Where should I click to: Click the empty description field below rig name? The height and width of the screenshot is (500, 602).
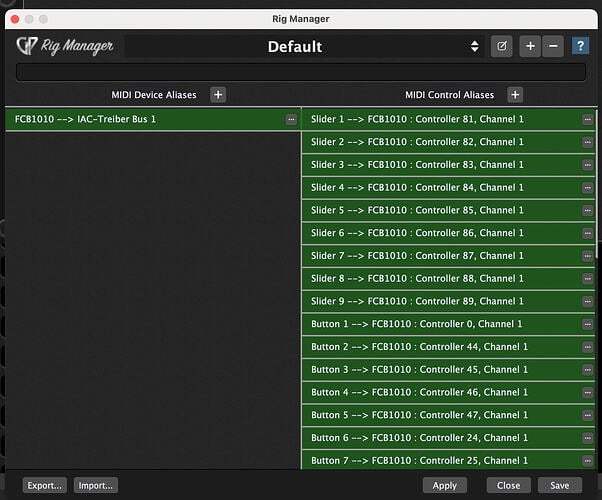301,72
